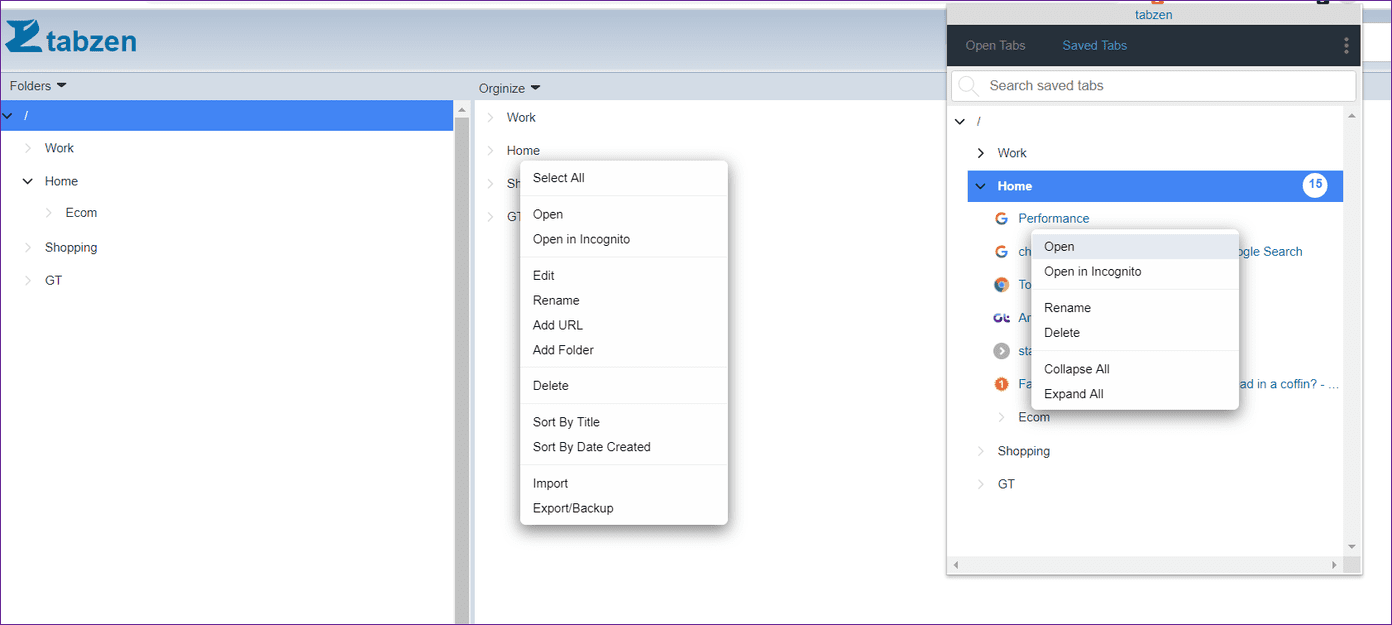Select Shopping folder in left tree
Screen dimensions: 1392x625
point(71,247)
